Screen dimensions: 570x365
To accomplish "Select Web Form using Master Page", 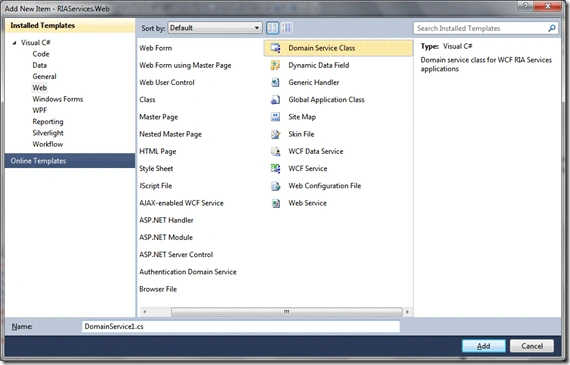I will coord(185,65).
